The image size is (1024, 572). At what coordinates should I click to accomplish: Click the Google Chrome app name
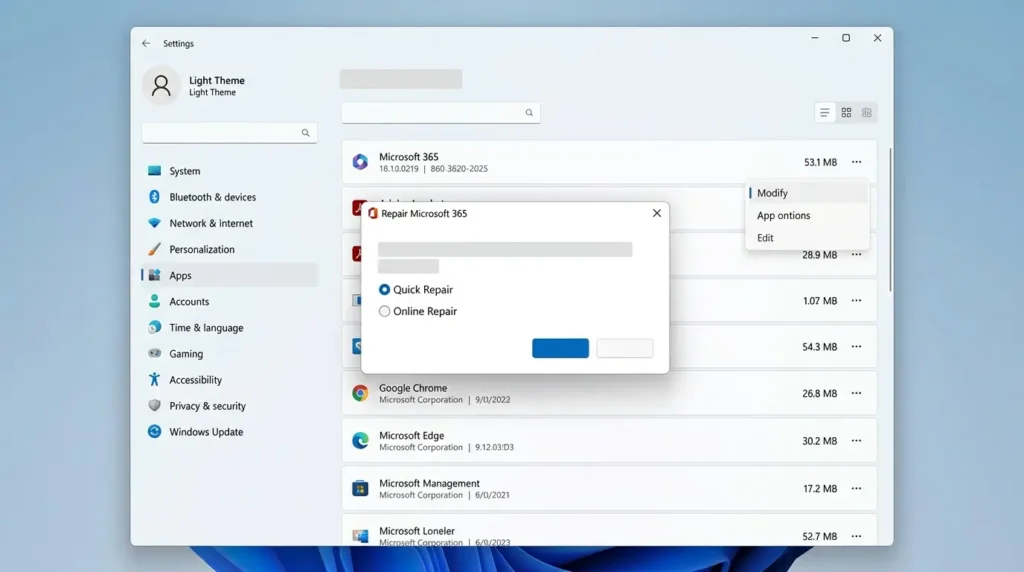point(413,388)
